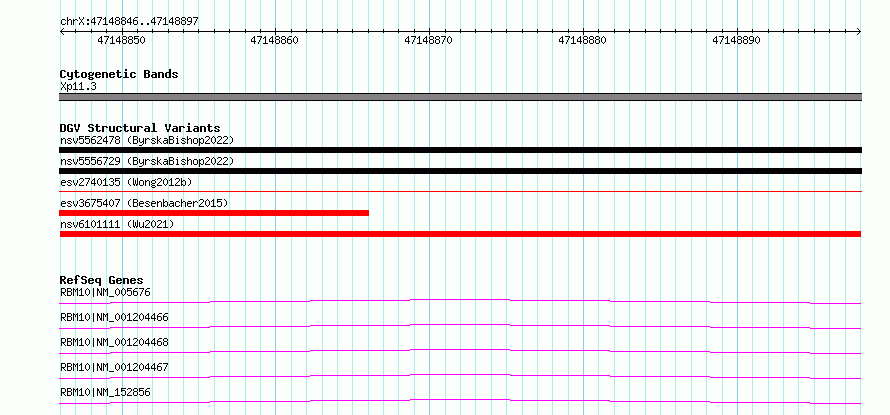Viewport: 890px width, 415px height.
Task: Select the Cytogenetic Bands track heading
Action: pos(119,74)
